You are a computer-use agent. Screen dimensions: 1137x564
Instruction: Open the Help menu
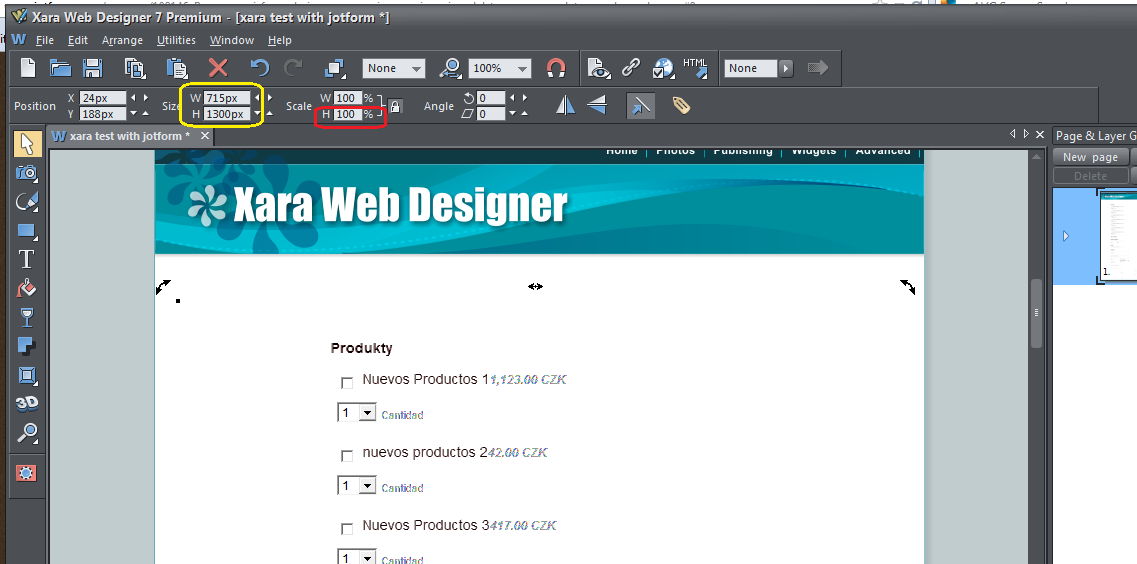tap(279, 40)
